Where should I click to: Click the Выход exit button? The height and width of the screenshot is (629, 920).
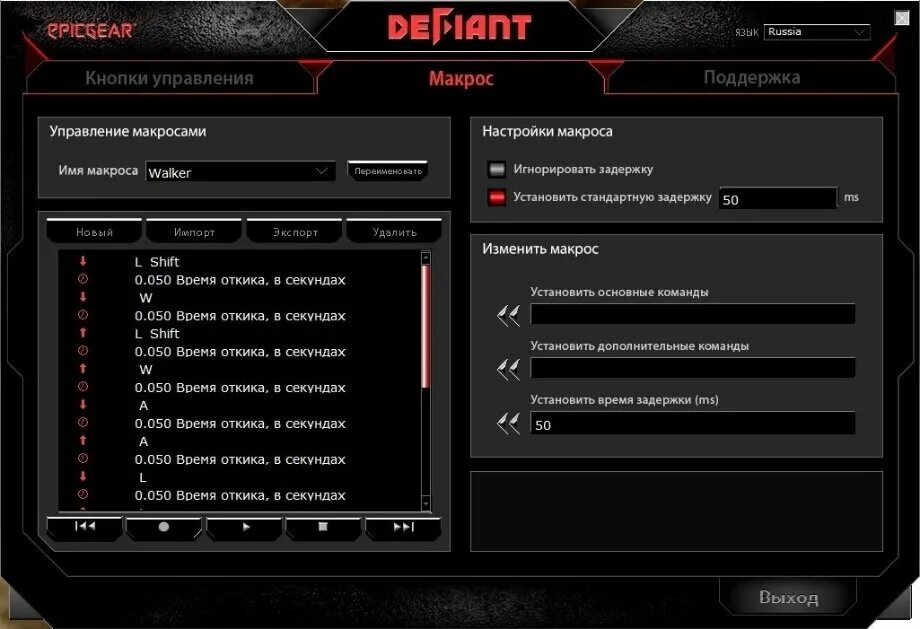click(x=788, y=597)
